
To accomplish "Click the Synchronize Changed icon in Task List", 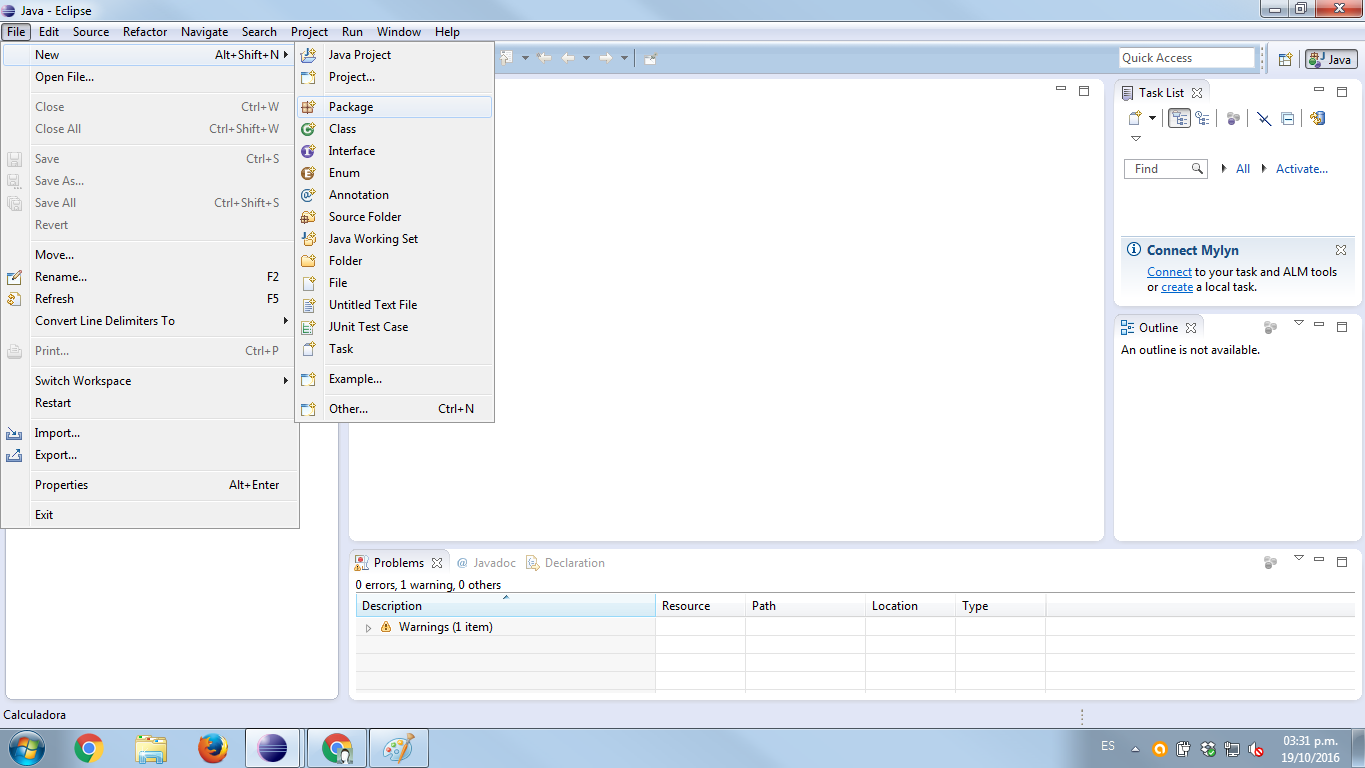I will [1317, 118].
